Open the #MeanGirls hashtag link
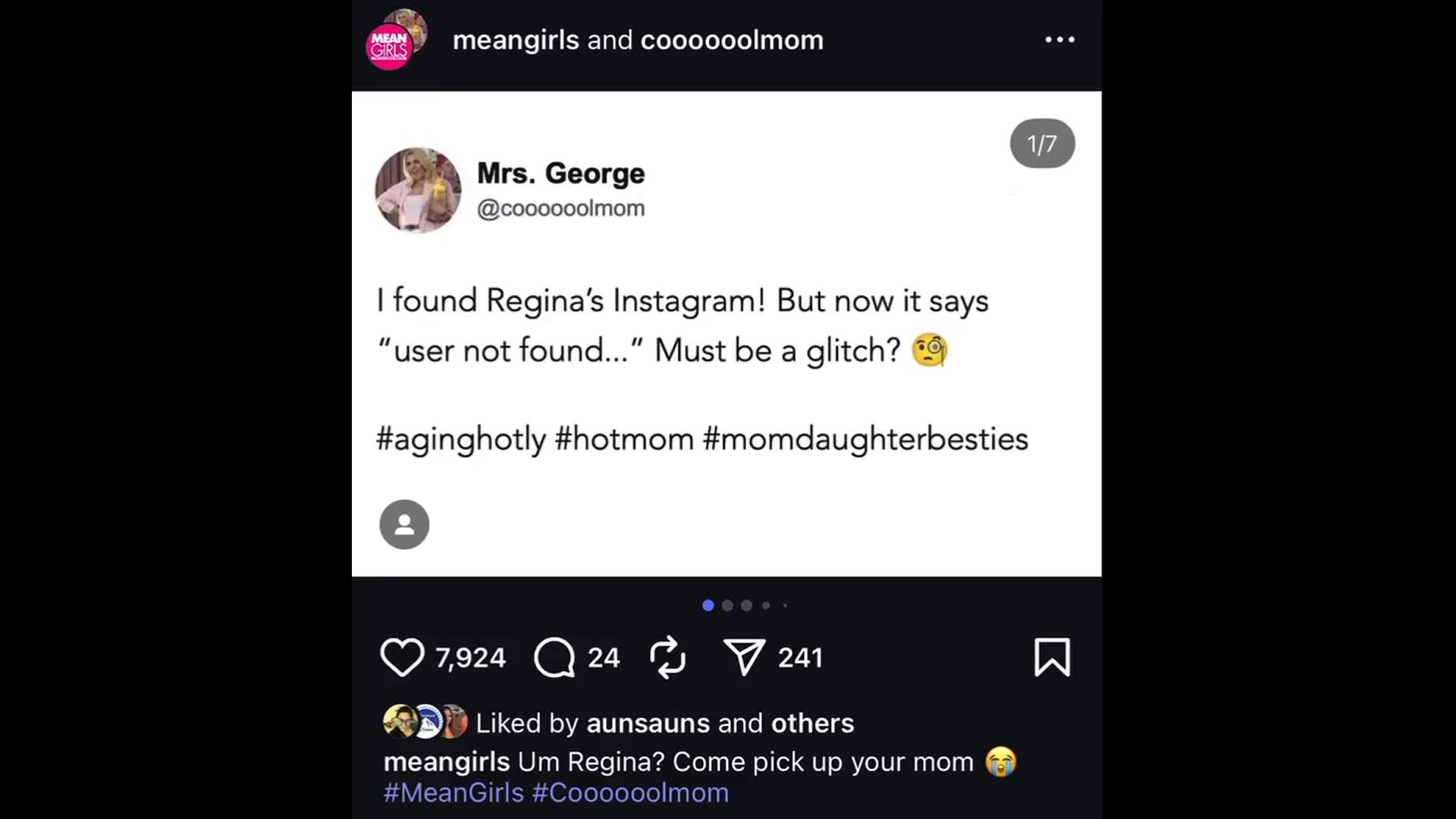 tap(453, 792)
